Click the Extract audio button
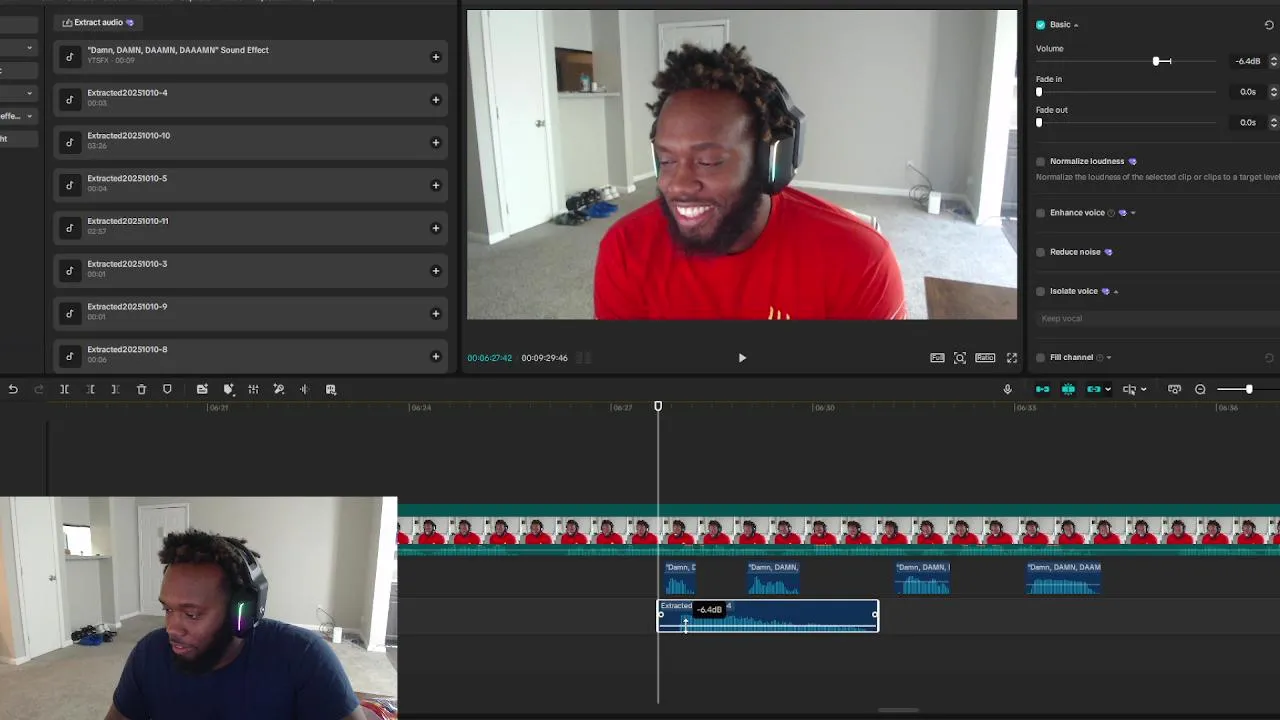Viewport: 1280px width, 720px height. 98,22
